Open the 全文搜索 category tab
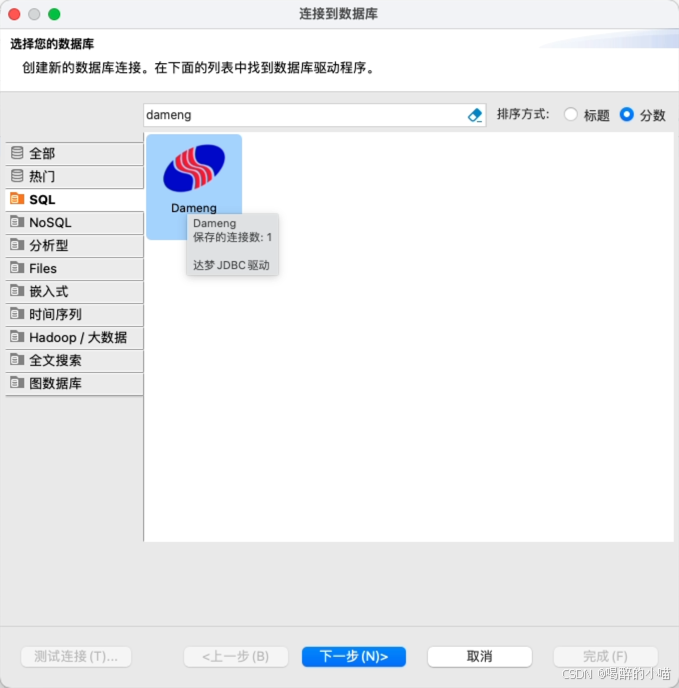679x688 pixels. 74,360
